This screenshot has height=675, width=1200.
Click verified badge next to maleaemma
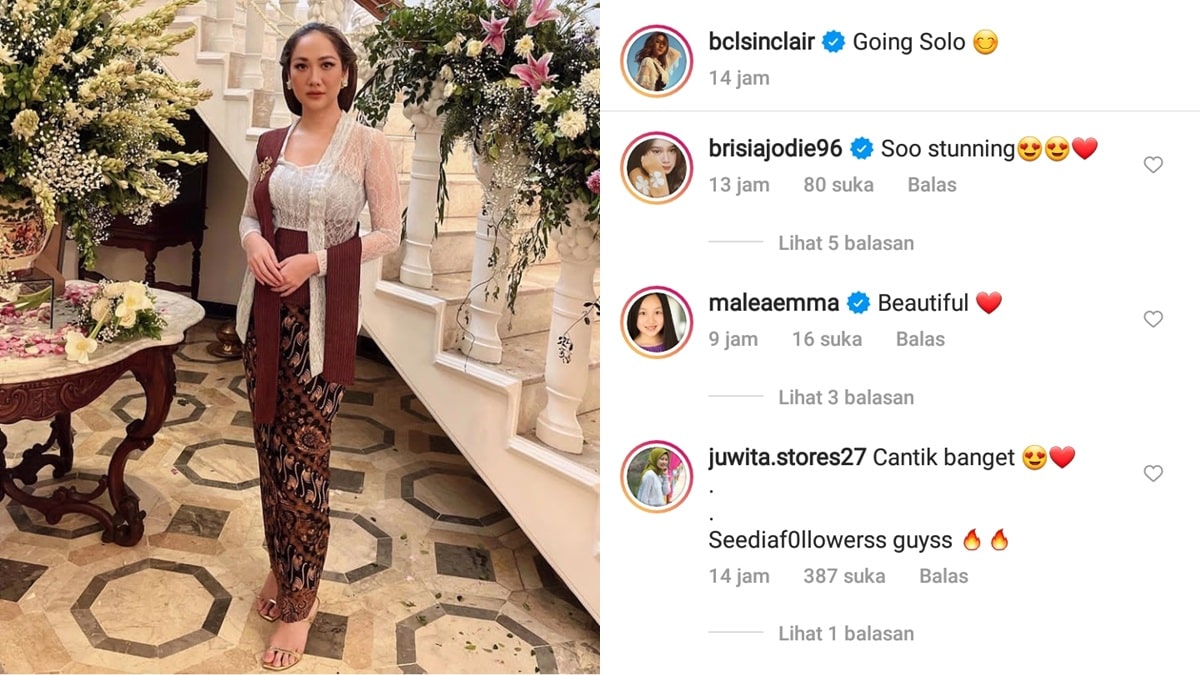(858, 303)
